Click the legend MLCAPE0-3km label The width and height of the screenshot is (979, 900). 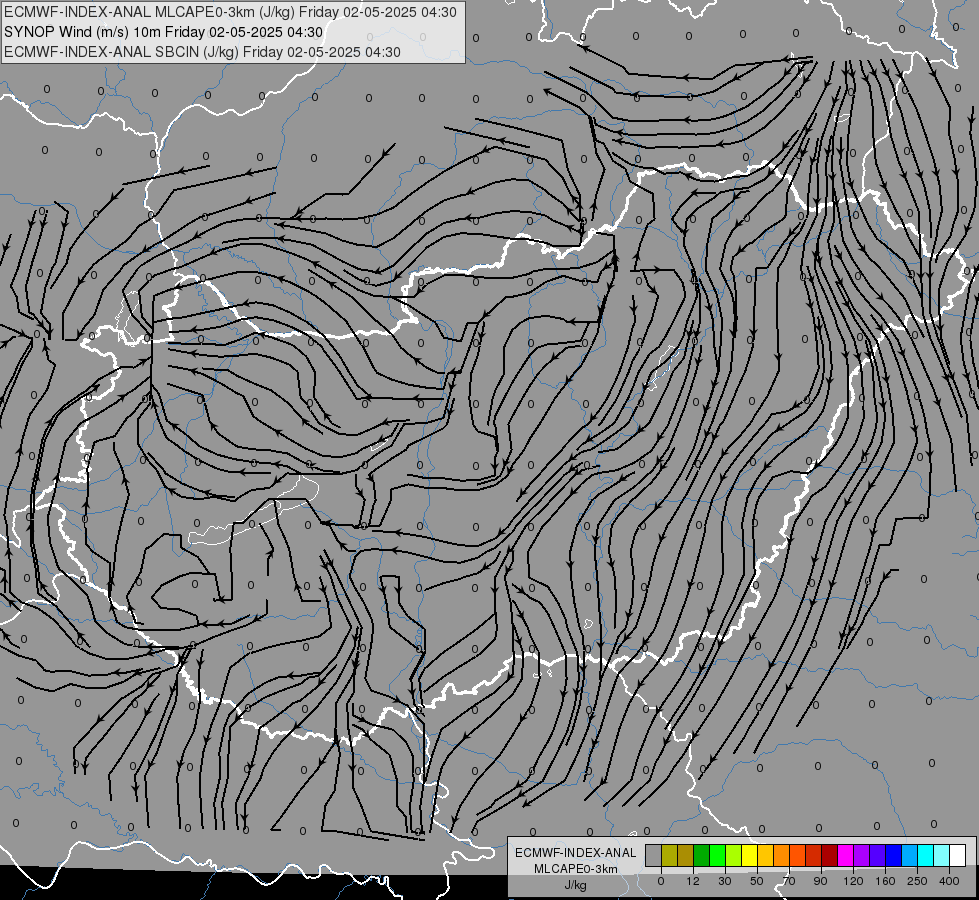tap(575, 869)
